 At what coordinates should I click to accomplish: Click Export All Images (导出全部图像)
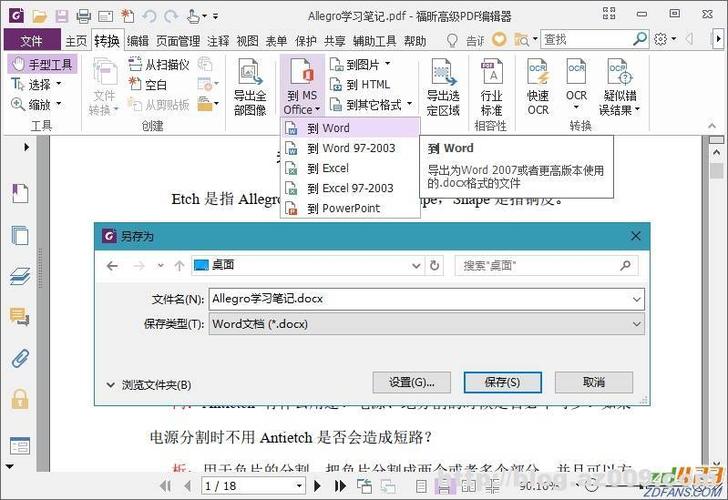click(x=250, y=87)
